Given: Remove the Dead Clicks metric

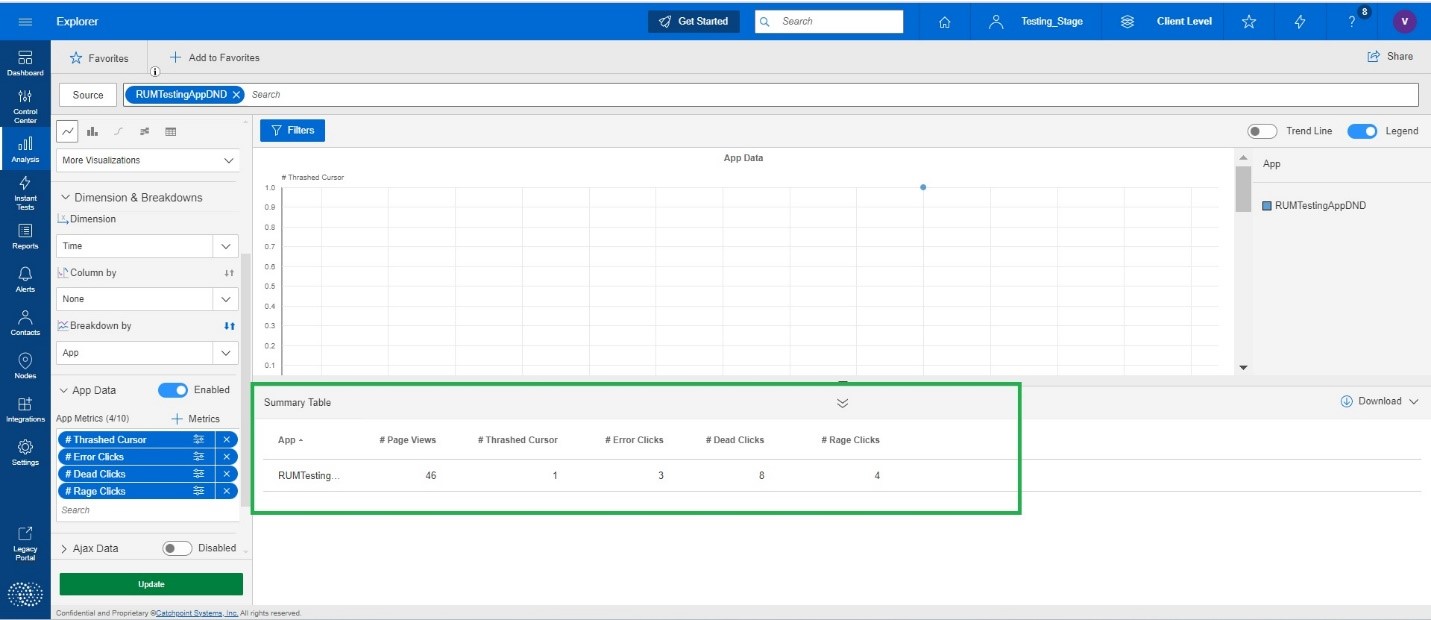Looking at the screenshot, I should click(227, 474).
